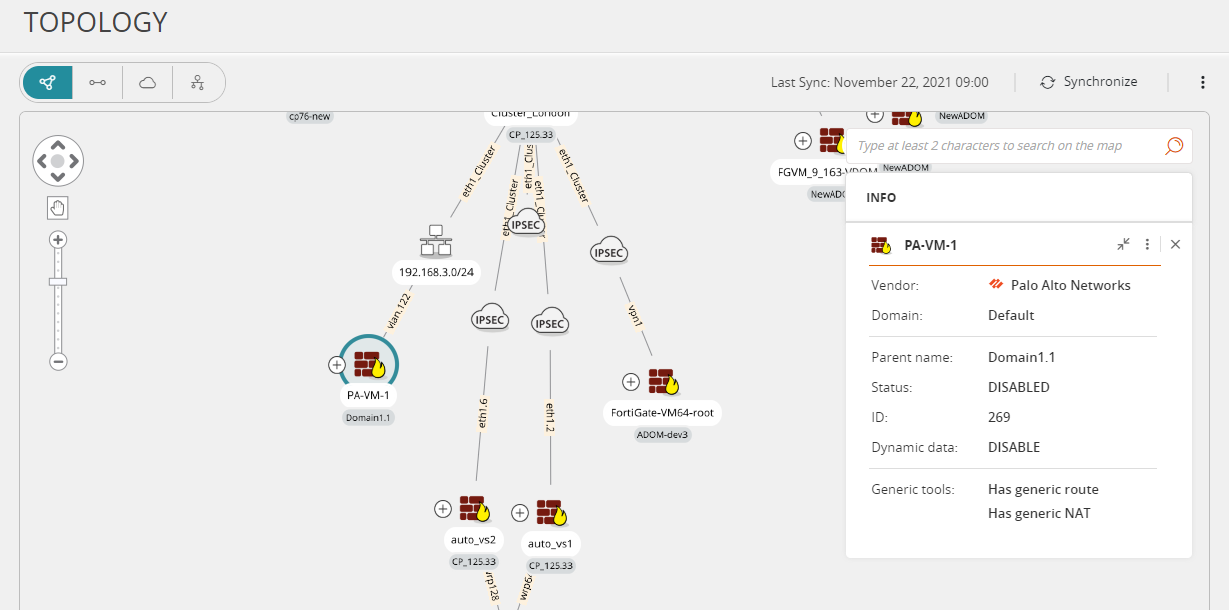This screenshot has width=1229, height=610.
Task: Open the network hierarchy view icon
Action: tap(197, 82)
